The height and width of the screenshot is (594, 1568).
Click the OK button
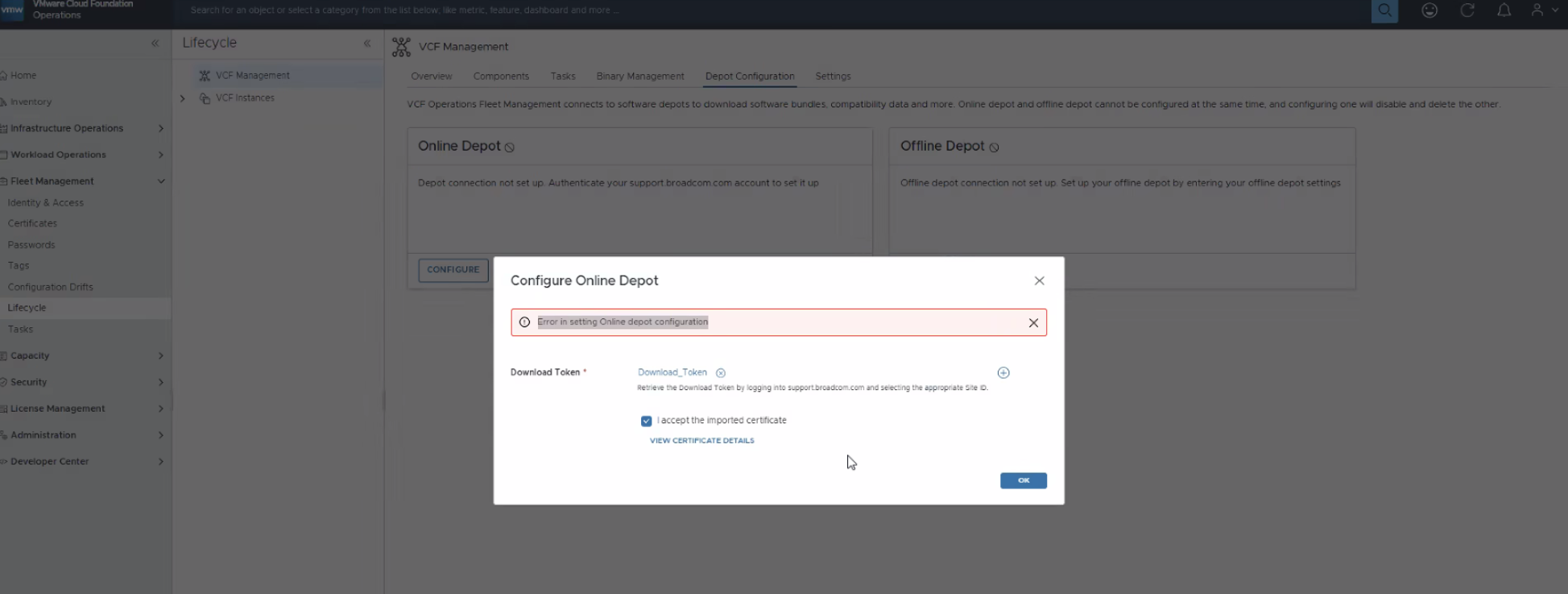pos(1023,480)
